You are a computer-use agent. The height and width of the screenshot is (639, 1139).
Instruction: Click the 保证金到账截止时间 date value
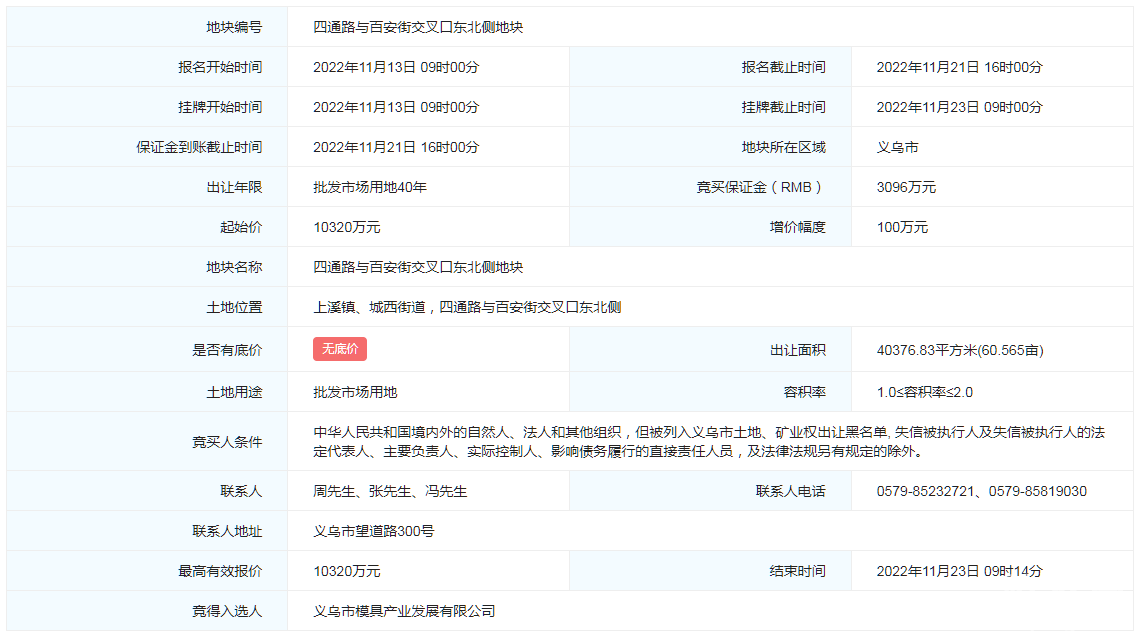396,147
